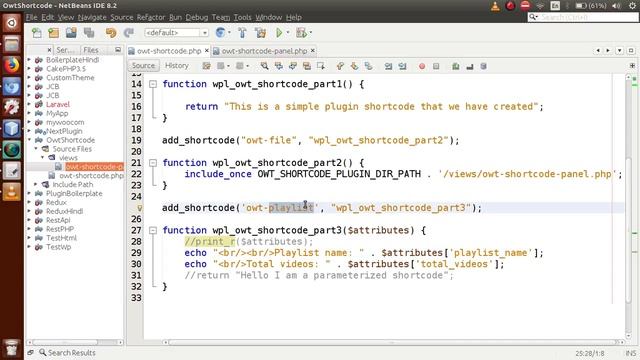Fold the wpl_owt_shortcode_part2 function
The width and height of the screenshot is (640, 360).
(153, 163)
